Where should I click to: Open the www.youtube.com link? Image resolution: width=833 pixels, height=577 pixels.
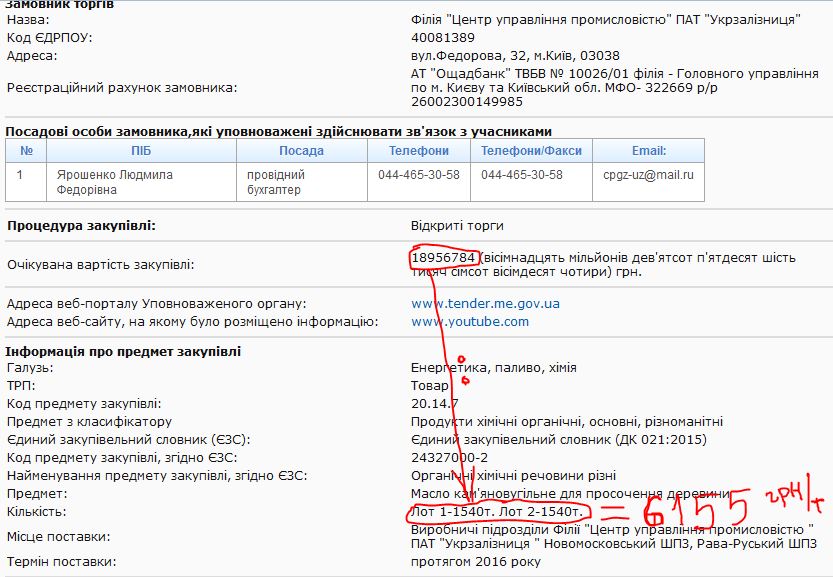(x=470, y=321)
